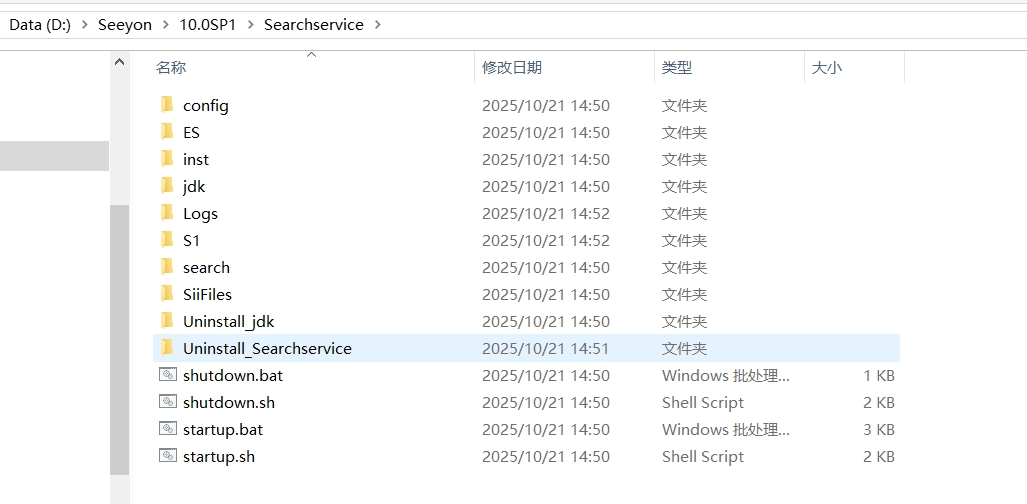Screen dimensions: 1027x504
Task: Click the shutdown.sh file icon
Action: pos(167,402)
